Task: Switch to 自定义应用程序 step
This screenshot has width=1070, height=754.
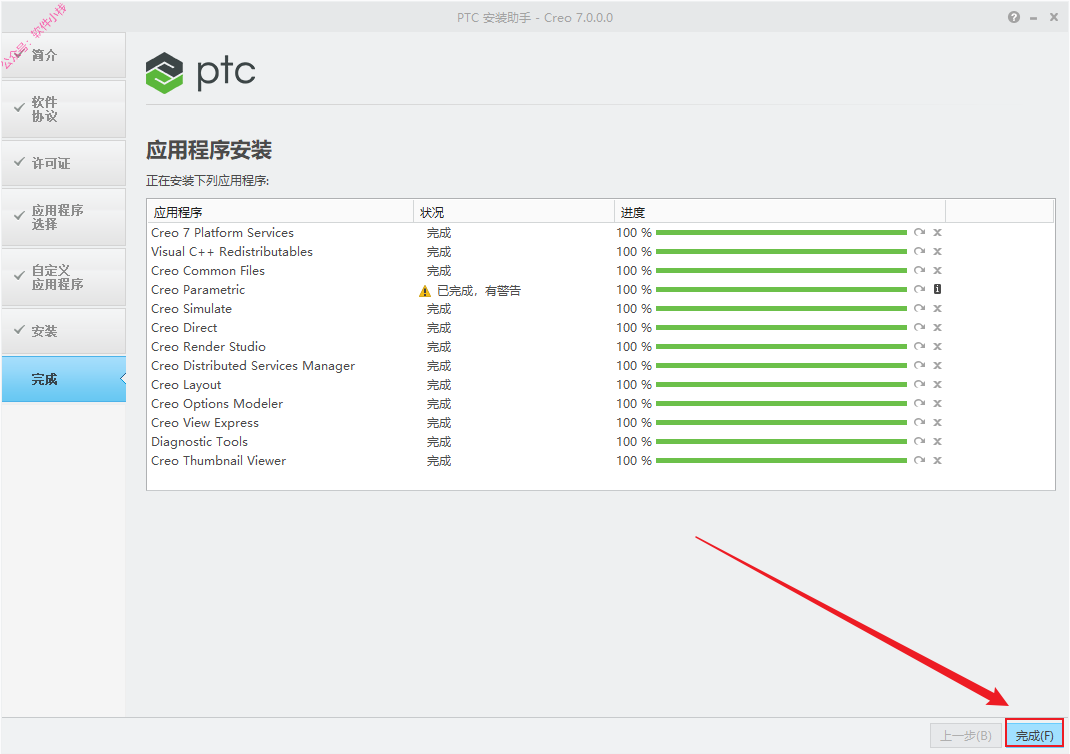Action: click(x=63, y=277)
